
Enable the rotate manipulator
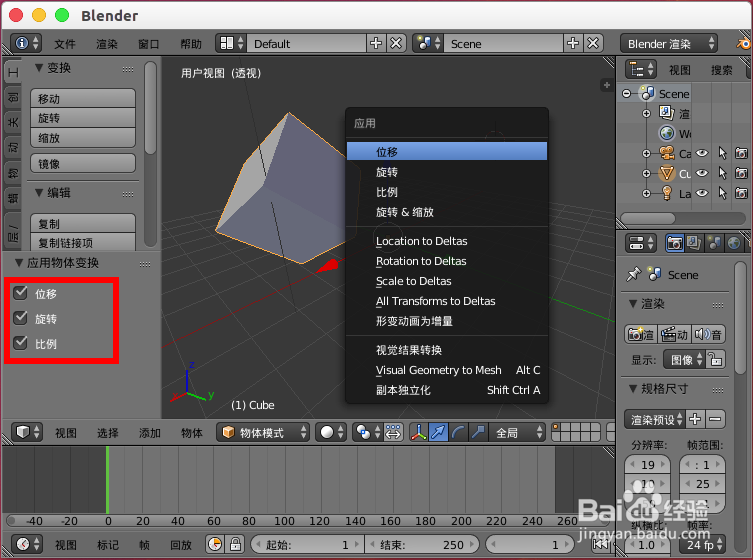(x=458, y=432)
